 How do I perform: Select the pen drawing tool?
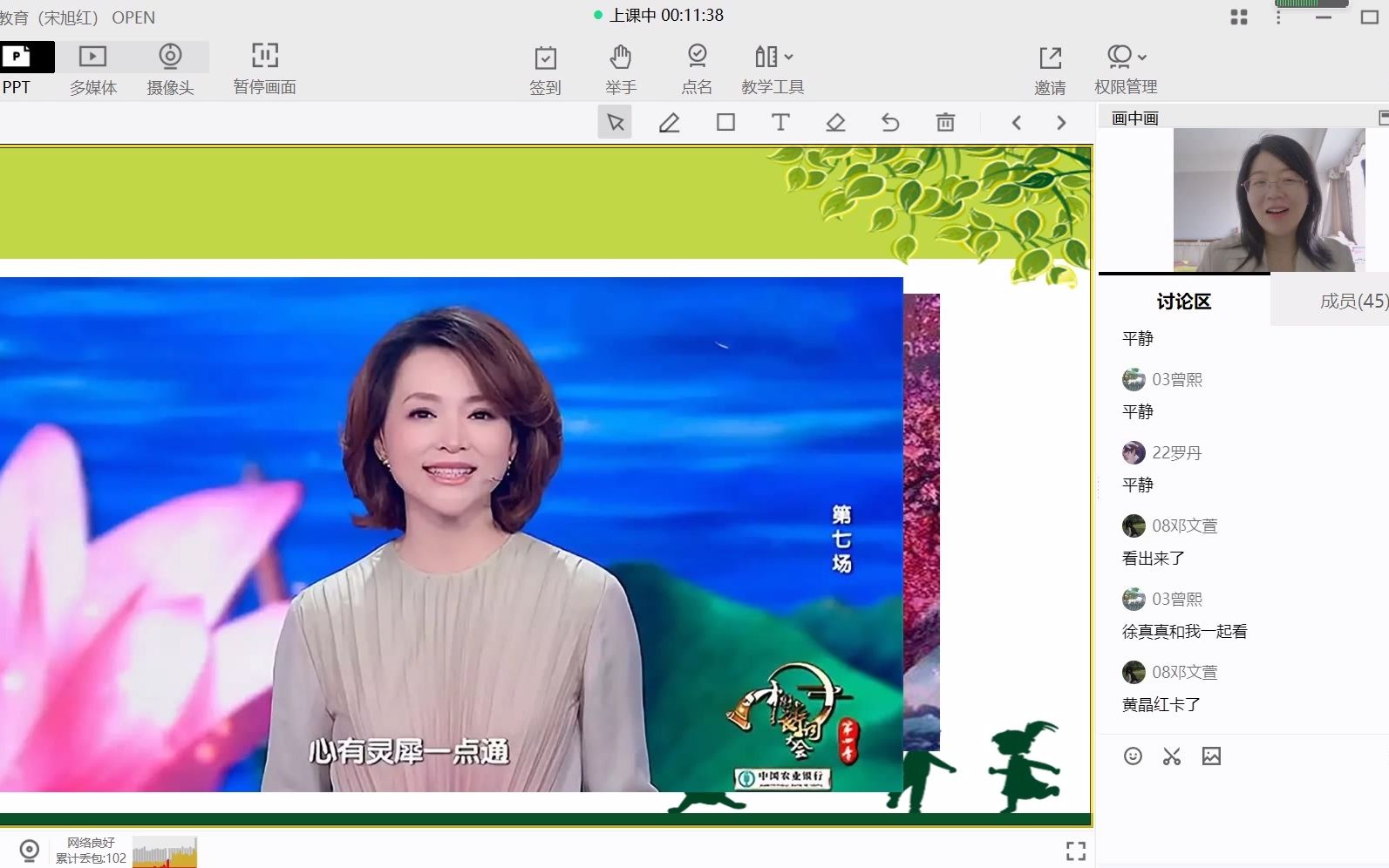pyautogui.click(x=670, y=122)
